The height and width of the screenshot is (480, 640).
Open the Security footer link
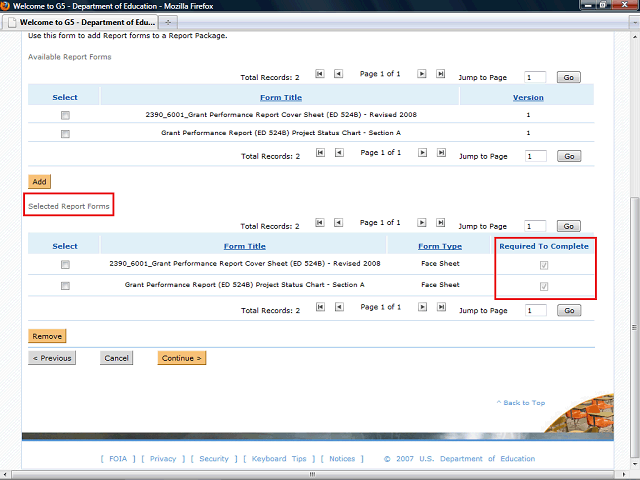(x=214, y=459)
